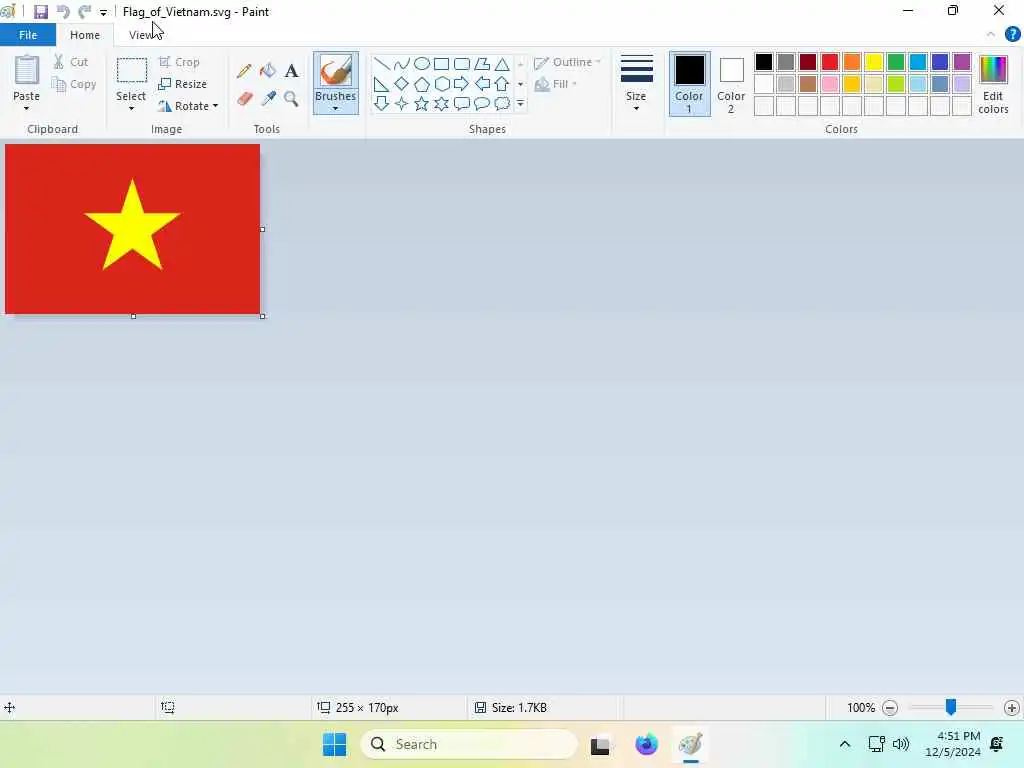This screenshot has width=1024, height=768.
Task: Choose the black color swatch
Action: (764, 62)
